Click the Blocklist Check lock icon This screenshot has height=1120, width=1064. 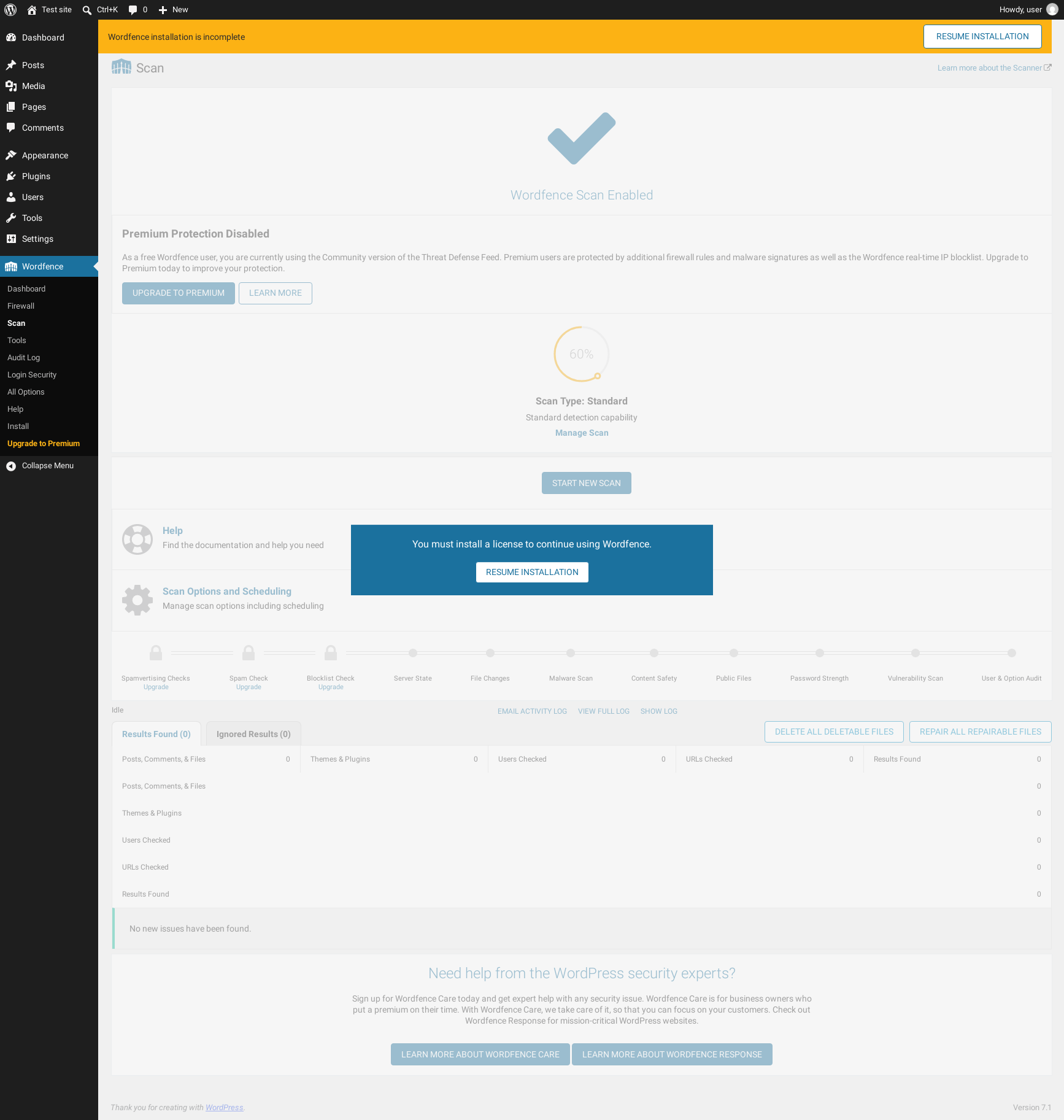point(331,652)
